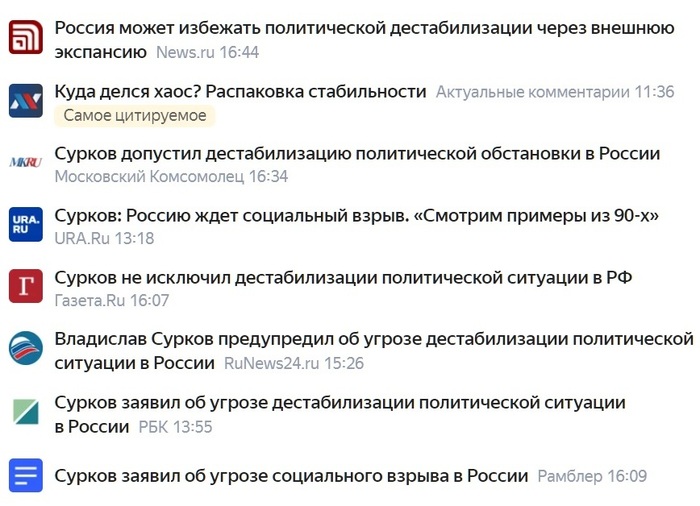Click the Актуальные комментарии logo icon
The image size is (700, 506).
[25, 101]
